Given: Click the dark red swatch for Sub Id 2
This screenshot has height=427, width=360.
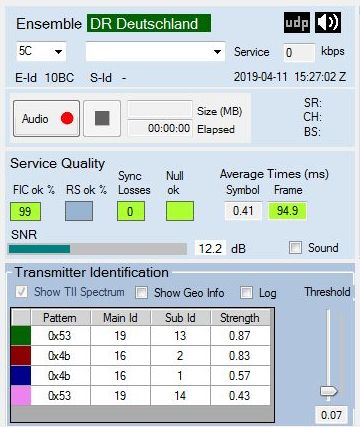Looking at the screenshot, I should click(x=21, y=355).
